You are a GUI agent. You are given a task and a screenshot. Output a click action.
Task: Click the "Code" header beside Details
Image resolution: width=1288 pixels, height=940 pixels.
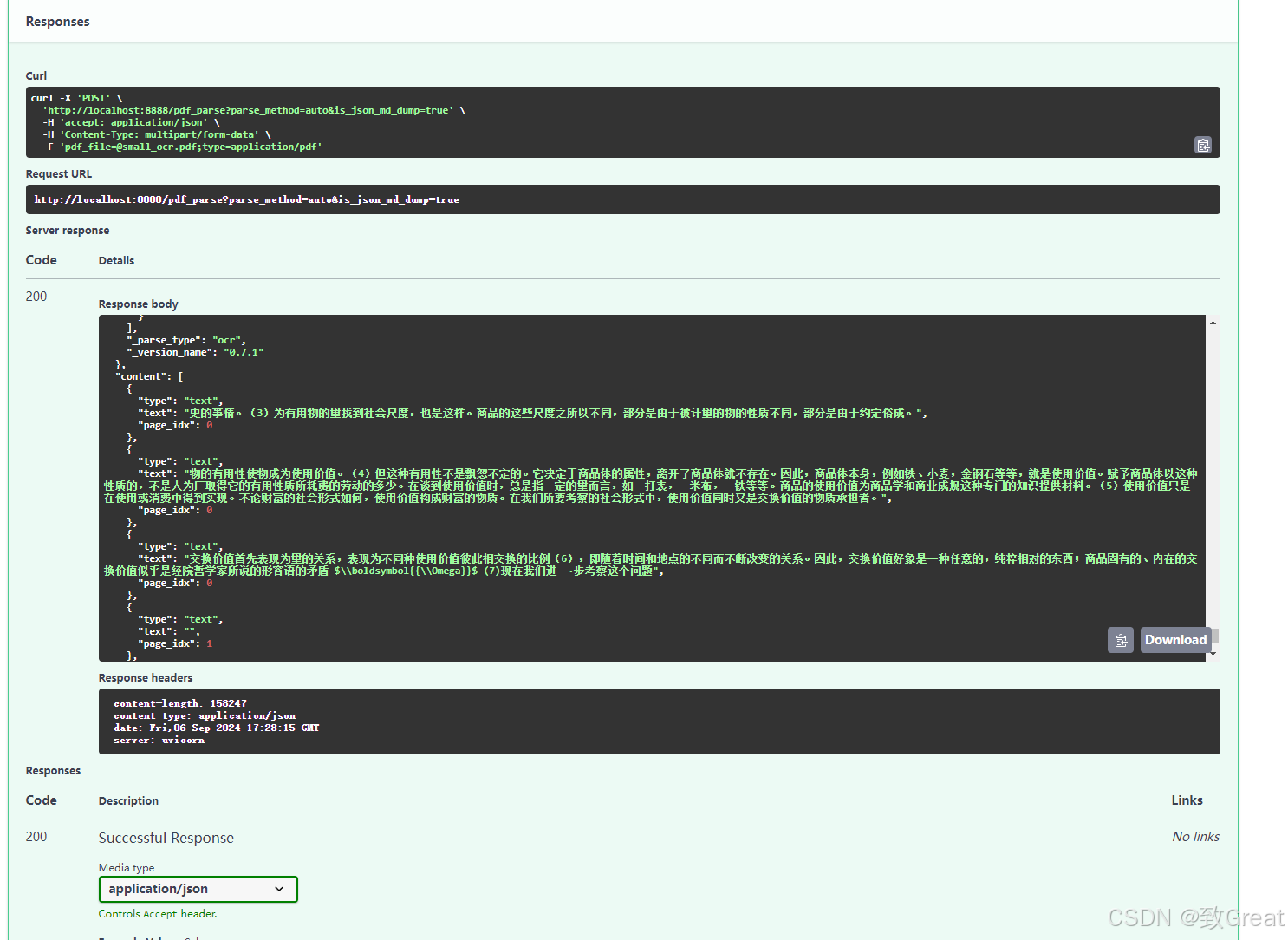pos(42,260)
